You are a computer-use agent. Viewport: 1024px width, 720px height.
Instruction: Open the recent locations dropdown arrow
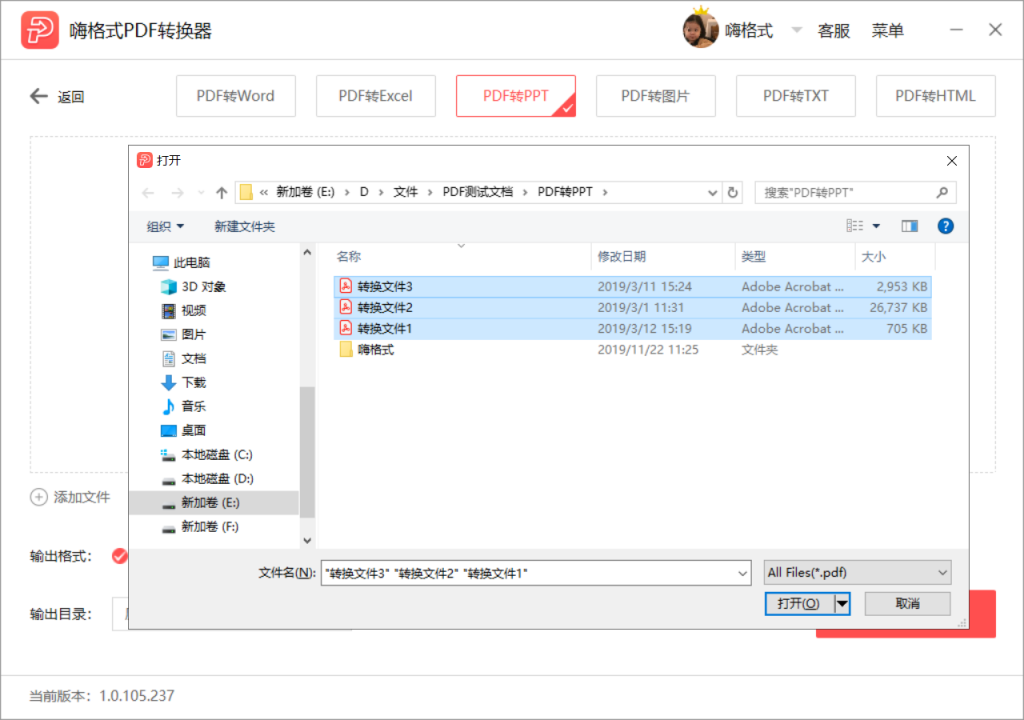[200, 193]
